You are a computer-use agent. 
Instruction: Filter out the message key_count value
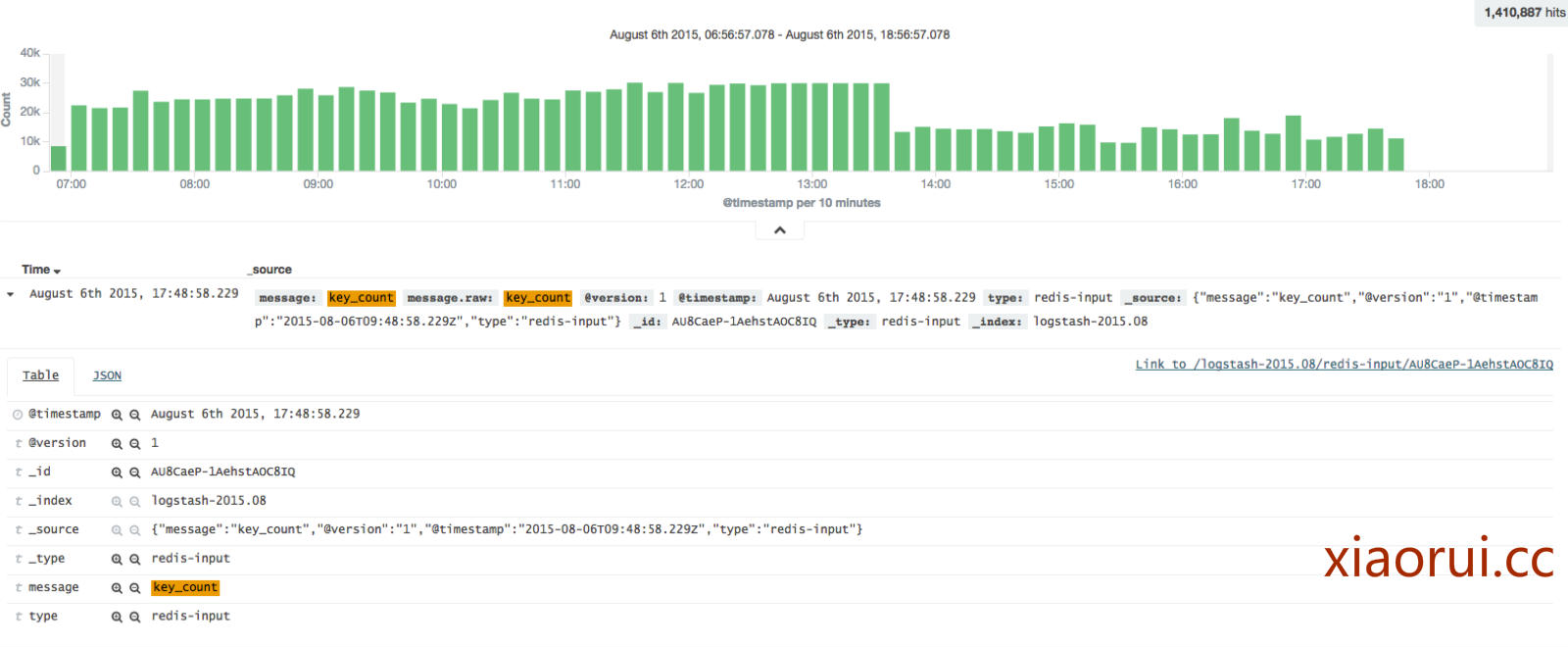[x=135, y=588]
